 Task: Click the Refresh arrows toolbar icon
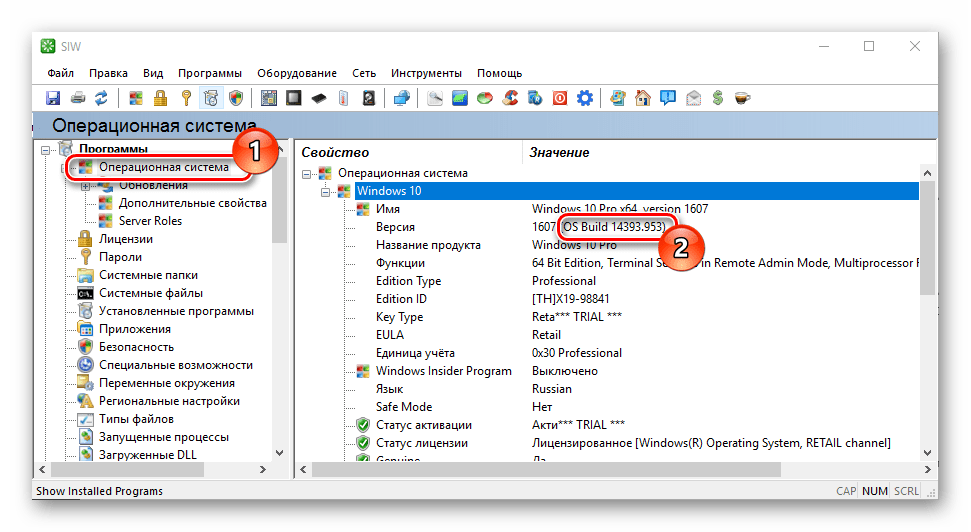point(101,98)
